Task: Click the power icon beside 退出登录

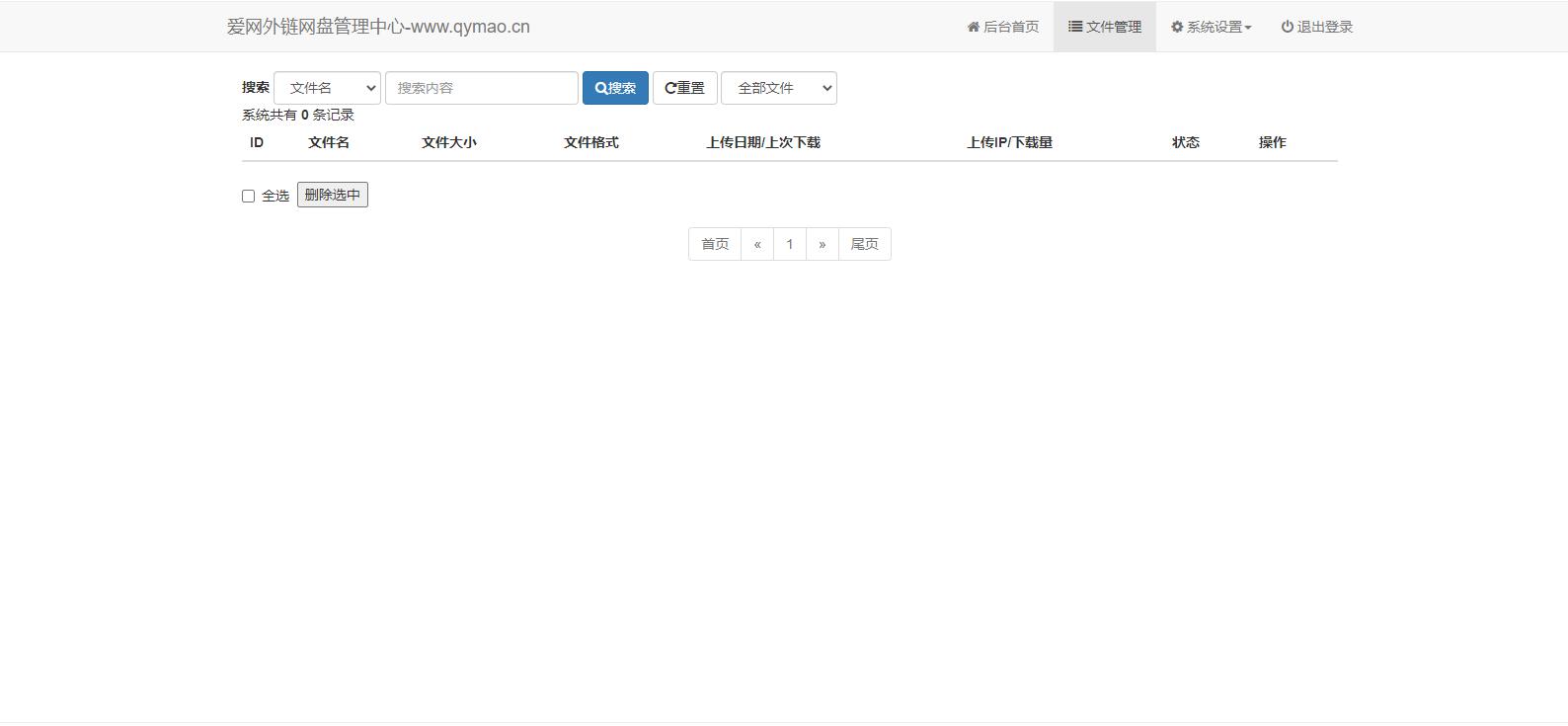Action: pyautogui.click(x=1287, y=27)
